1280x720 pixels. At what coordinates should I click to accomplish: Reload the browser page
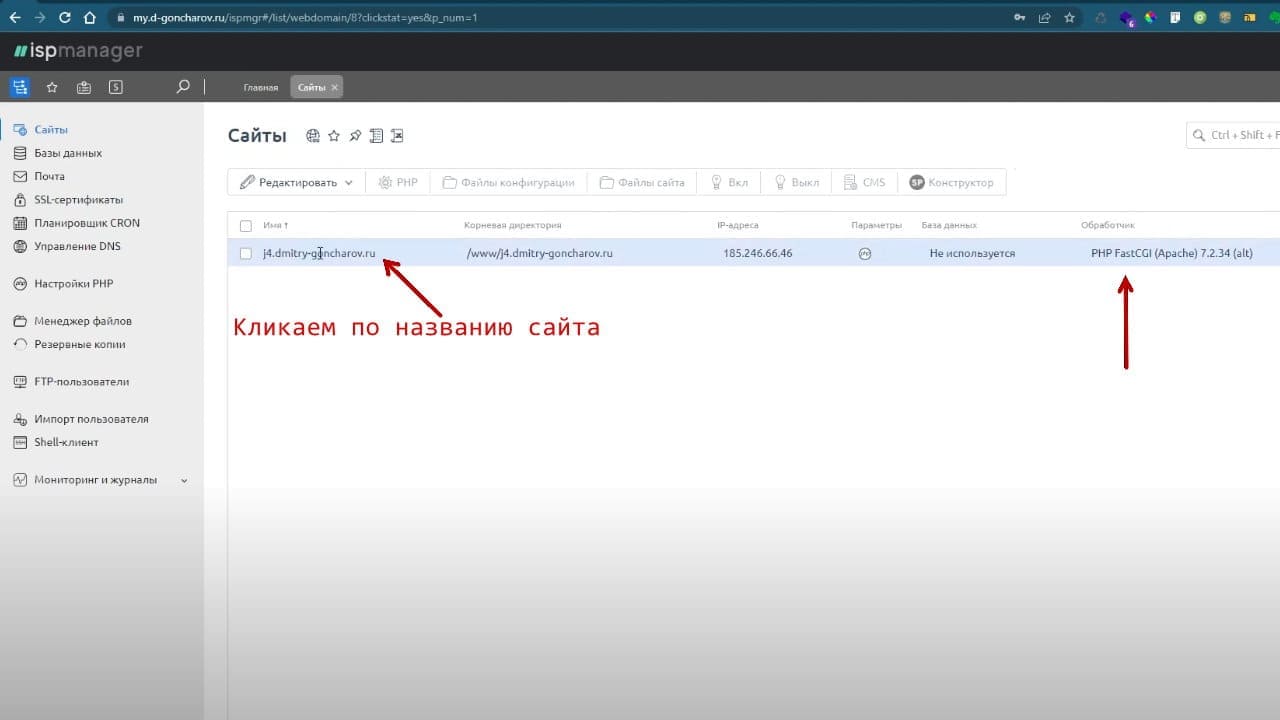tap(65, 18)
